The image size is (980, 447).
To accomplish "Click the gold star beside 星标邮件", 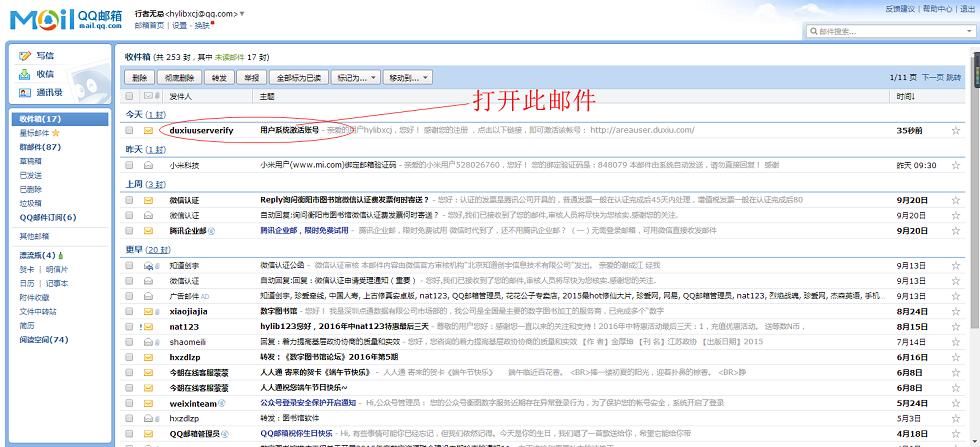I will tap(56, 133).
